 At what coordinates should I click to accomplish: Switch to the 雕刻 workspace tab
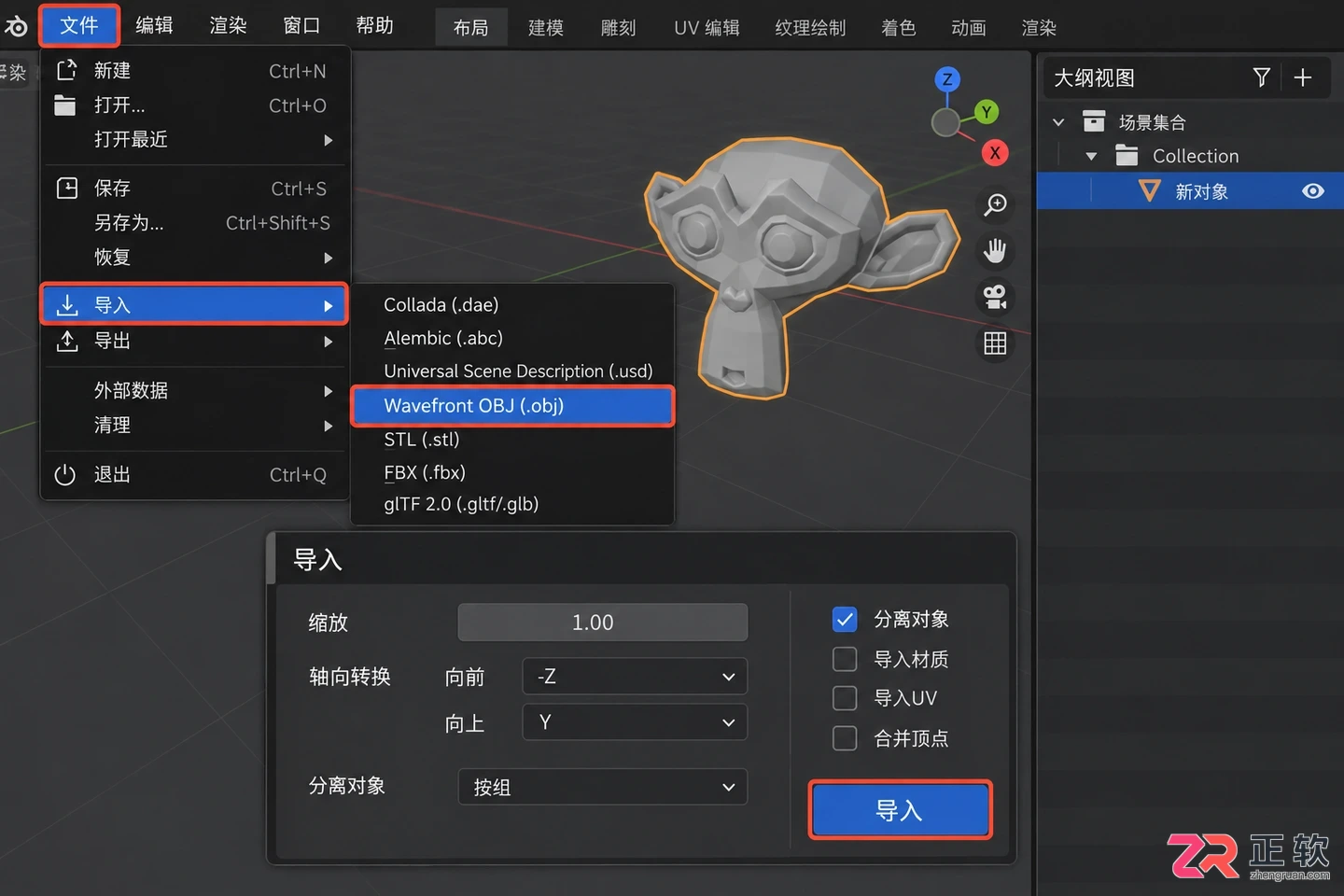(x=618, y=28)
